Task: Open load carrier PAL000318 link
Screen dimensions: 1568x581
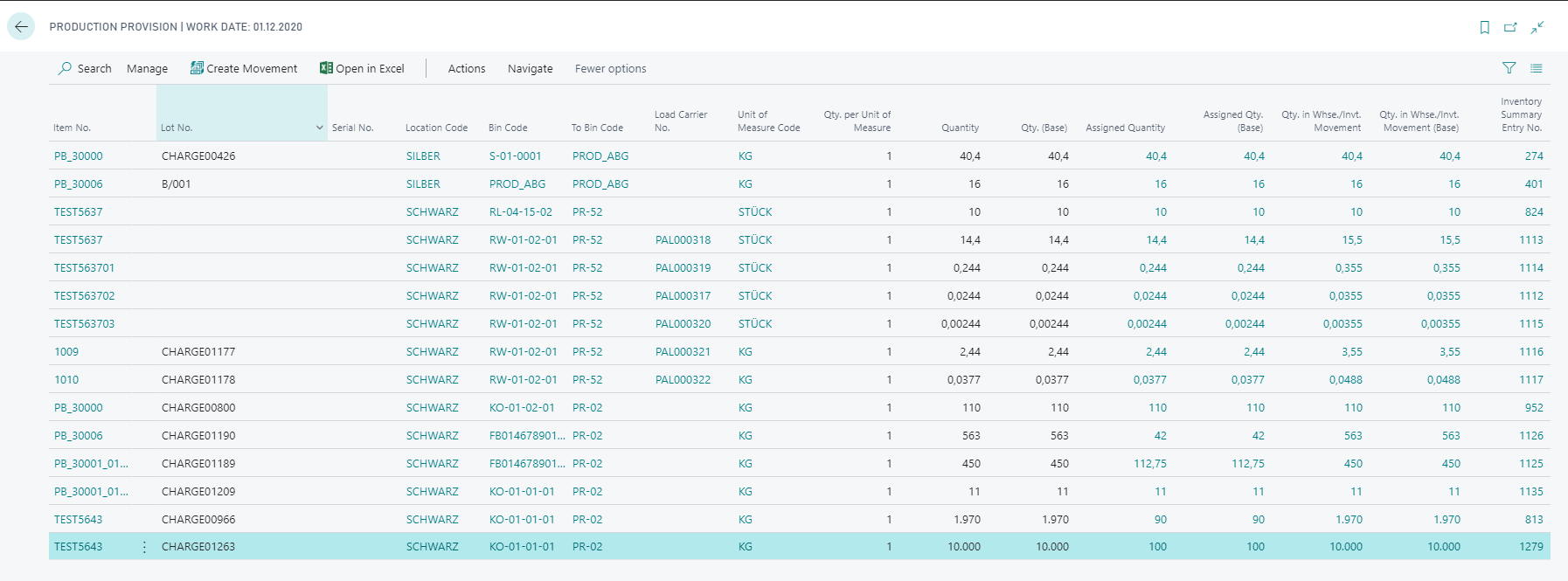Action: pos(683,240)
